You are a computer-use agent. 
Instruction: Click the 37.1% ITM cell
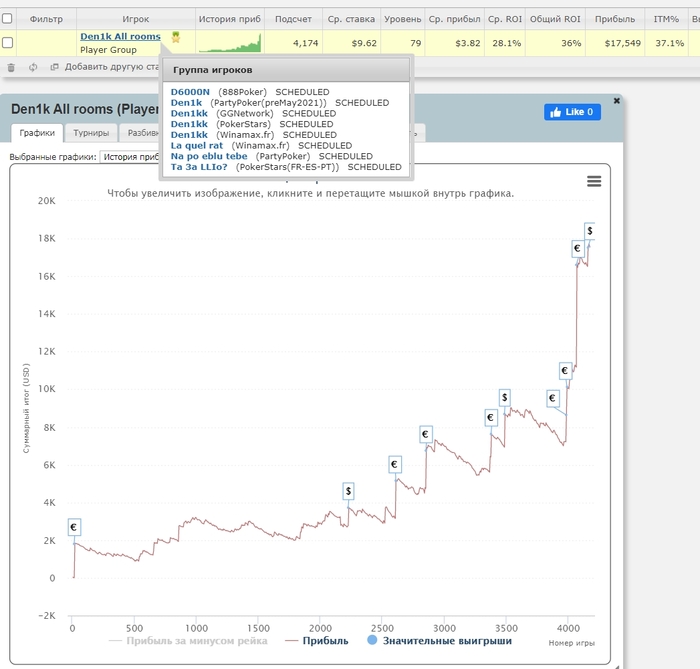[666, 43]
